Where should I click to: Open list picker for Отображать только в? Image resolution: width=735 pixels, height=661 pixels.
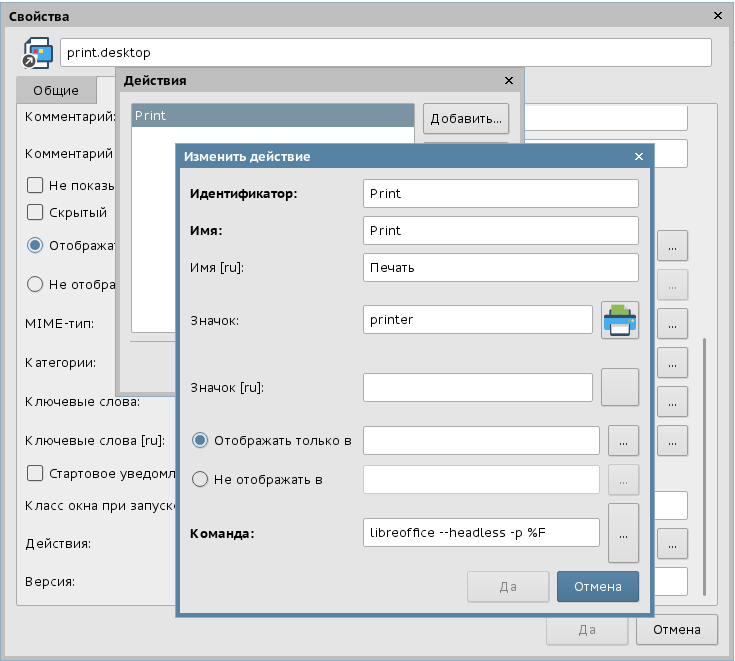click(x=623, y=441)
